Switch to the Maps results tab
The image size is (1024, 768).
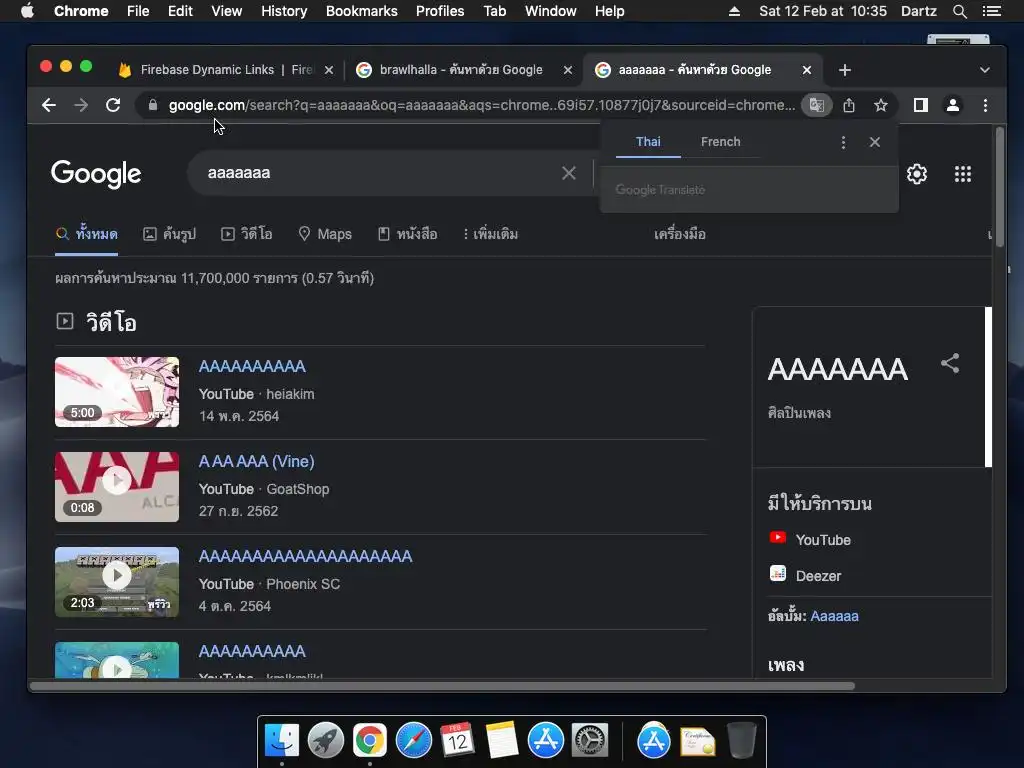(x=325, y=234)
